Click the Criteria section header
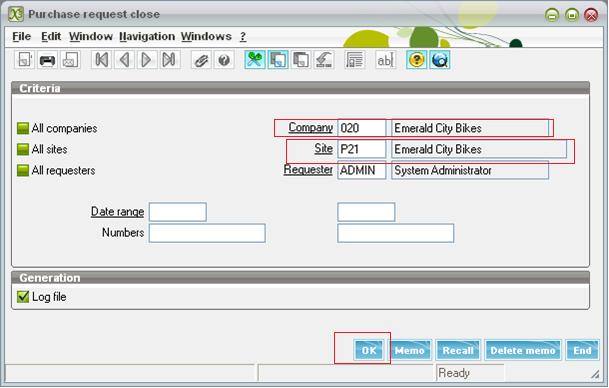Screen dimensions: 609x388 (300, 88)
